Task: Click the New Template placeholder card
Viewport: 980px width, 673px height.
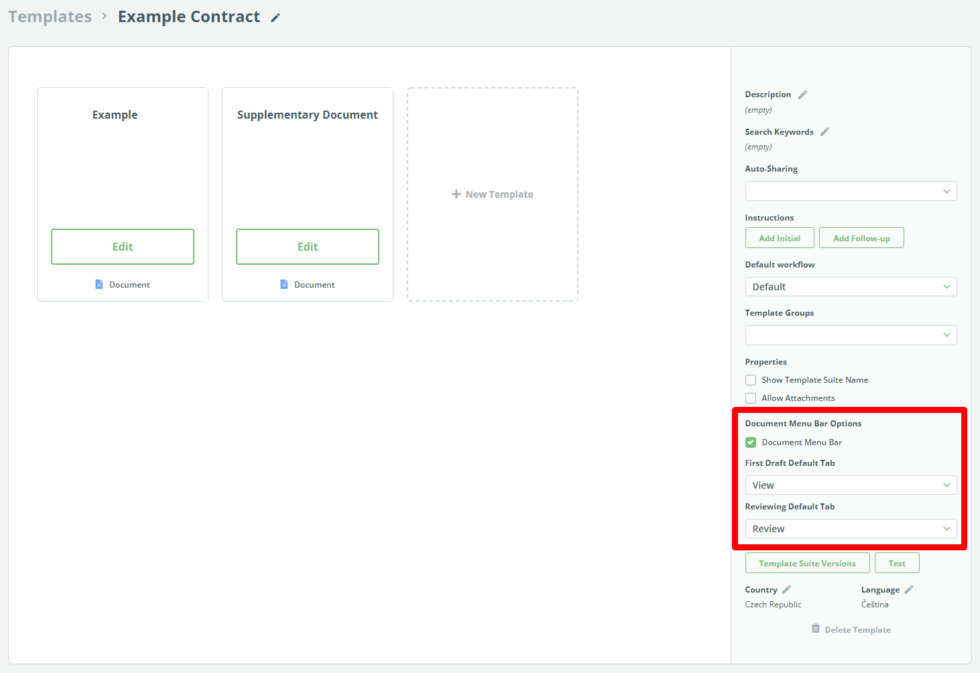Action: 492,194
